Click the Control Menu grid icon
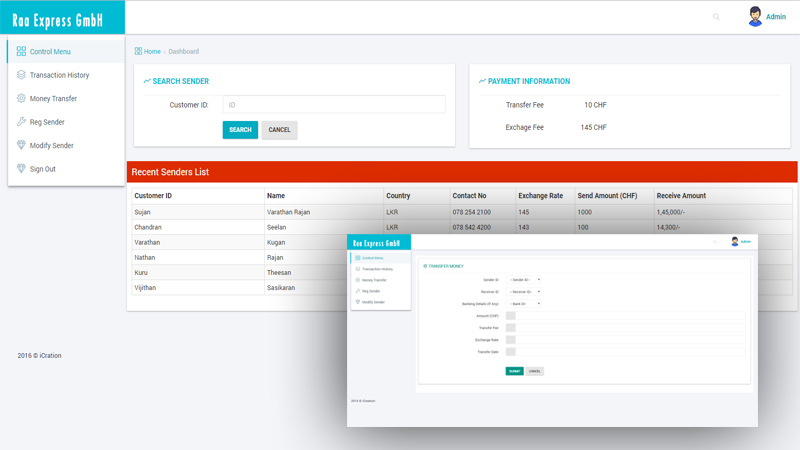 coord(21,51)
